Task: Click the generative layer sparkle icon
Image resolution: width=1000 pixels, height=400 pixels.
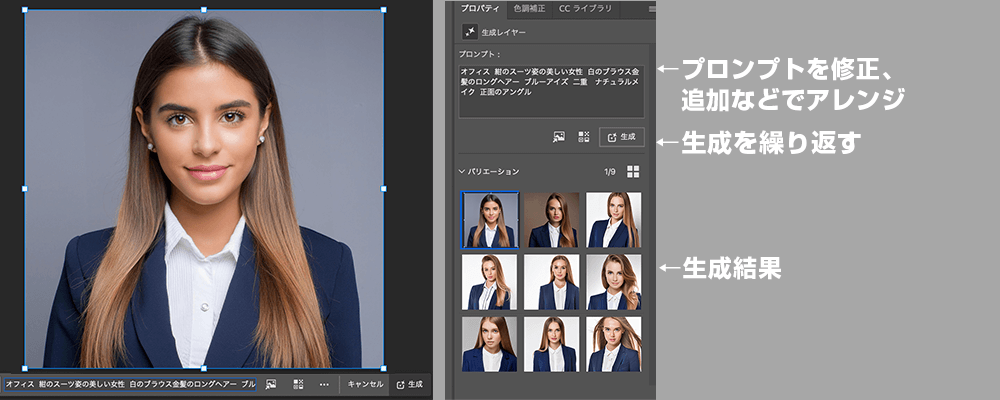Action: pyautogui.click(x=469, y=33)
